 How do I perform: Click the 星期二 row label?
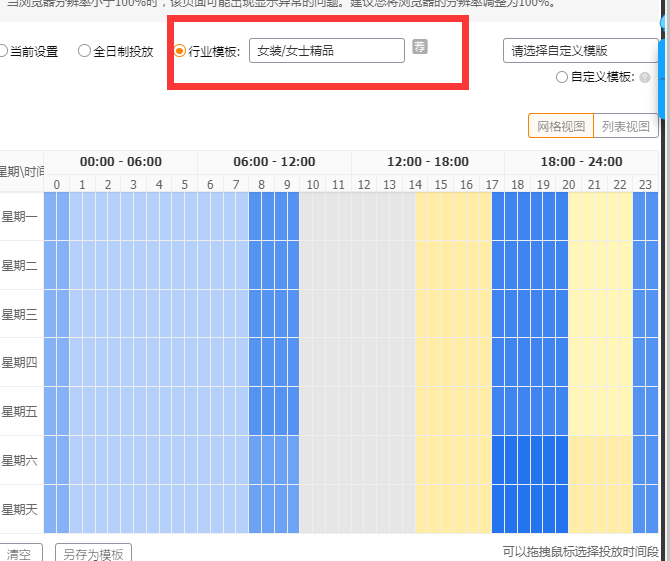click(x=20, y=265)
